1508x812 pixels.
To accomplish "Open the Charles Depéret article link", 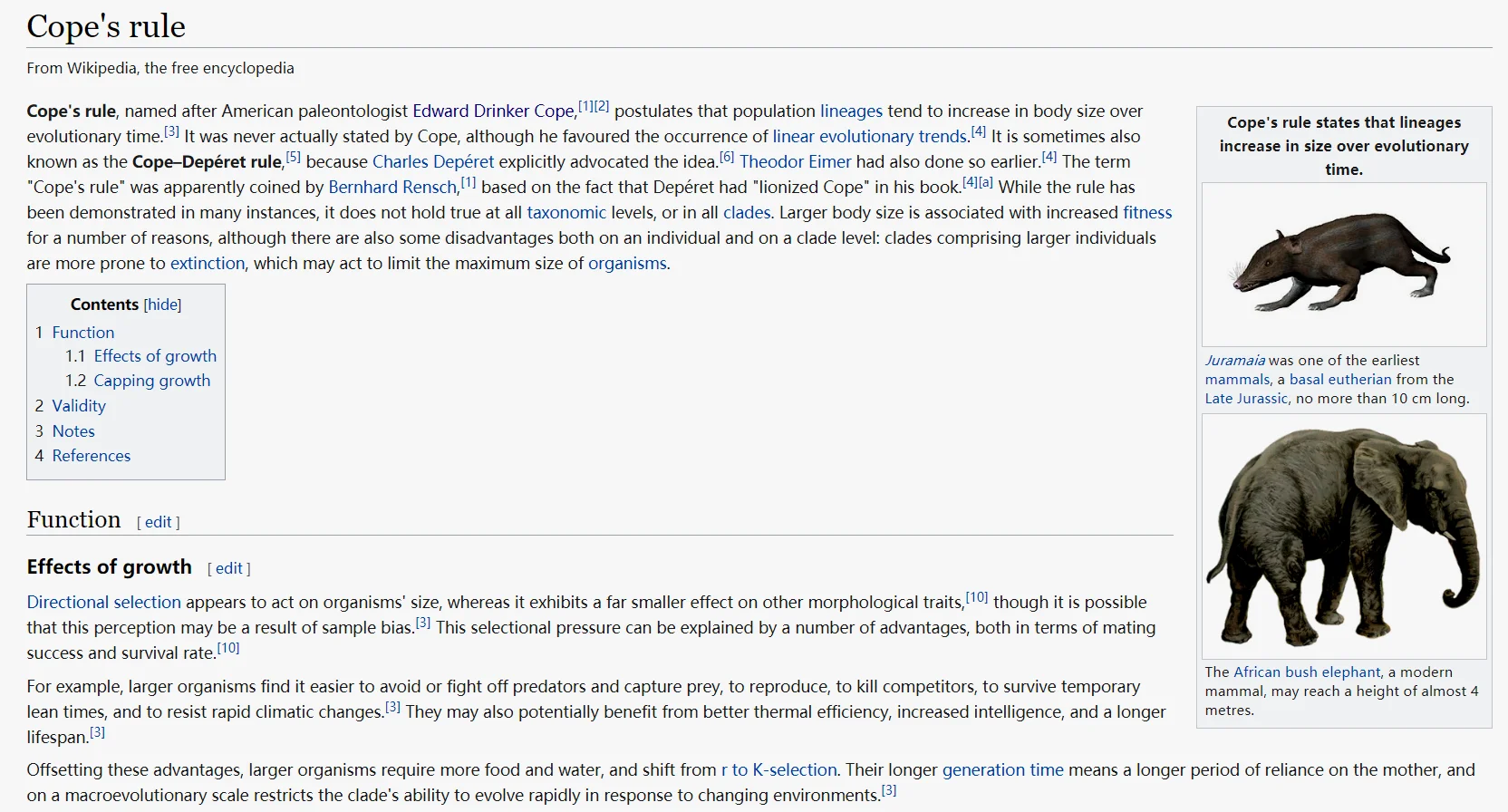I will tap(433, 162).
